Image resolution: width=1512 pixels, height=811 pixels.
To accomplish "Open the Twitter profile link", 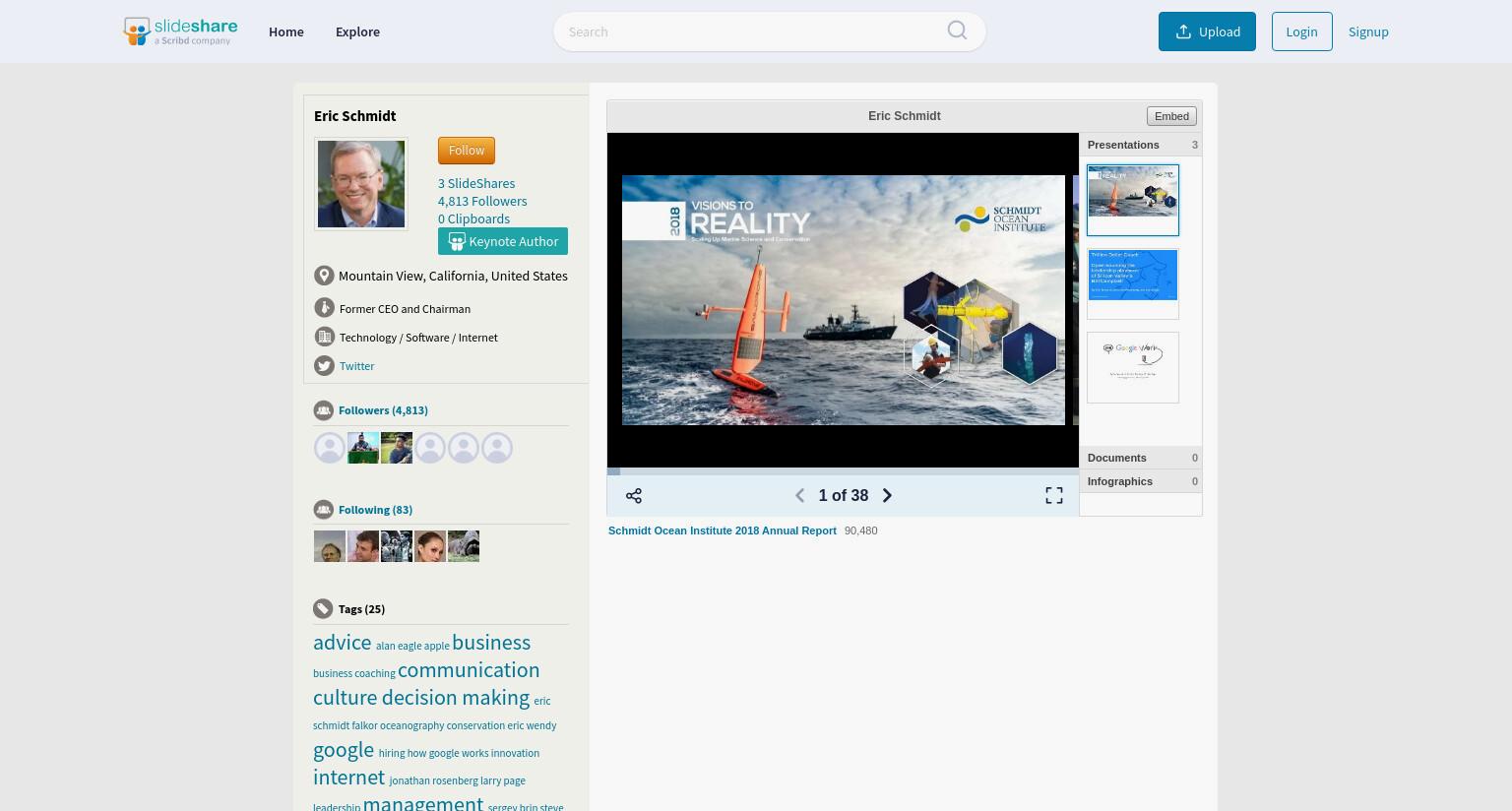I will point(356,365).
